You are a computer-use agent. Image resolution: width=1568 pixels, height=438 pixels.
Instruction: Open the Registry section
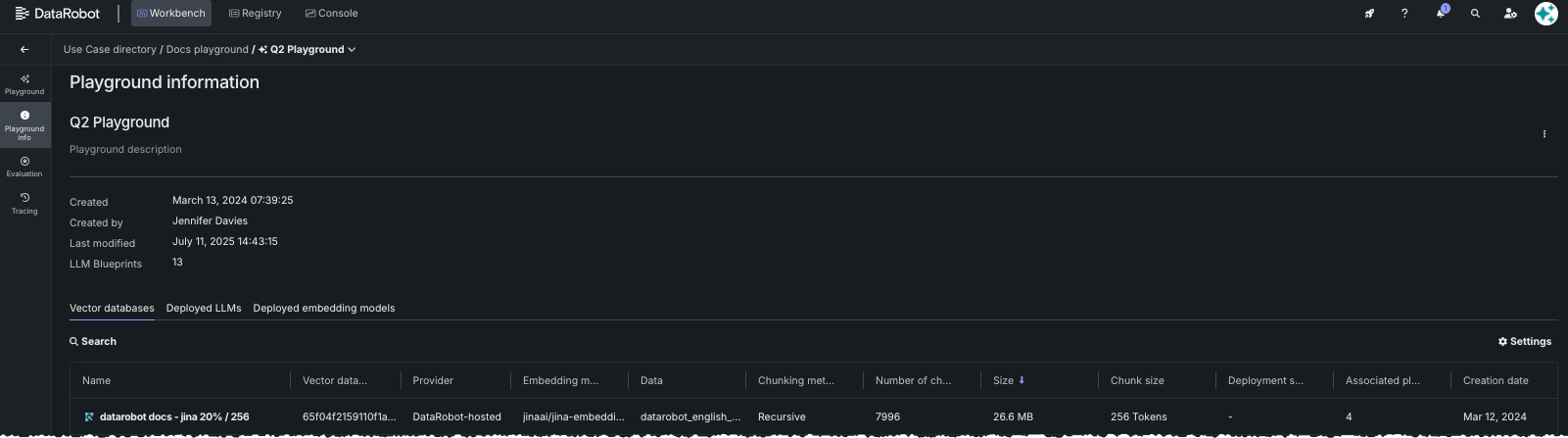point(255,14)
